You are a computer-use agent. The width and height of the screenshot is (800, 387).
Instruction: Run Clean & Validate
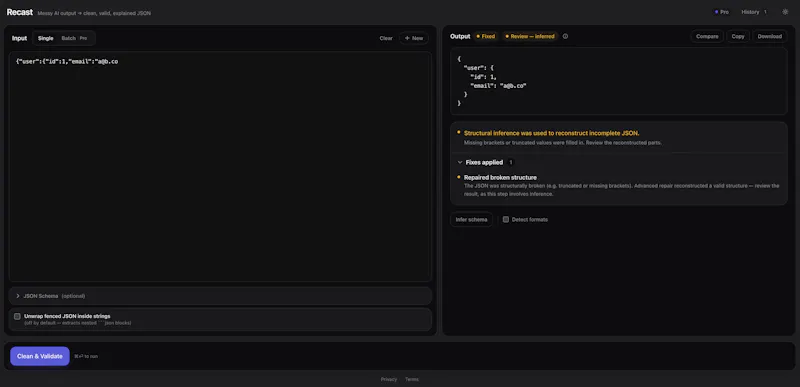click(x=40, y=356)
